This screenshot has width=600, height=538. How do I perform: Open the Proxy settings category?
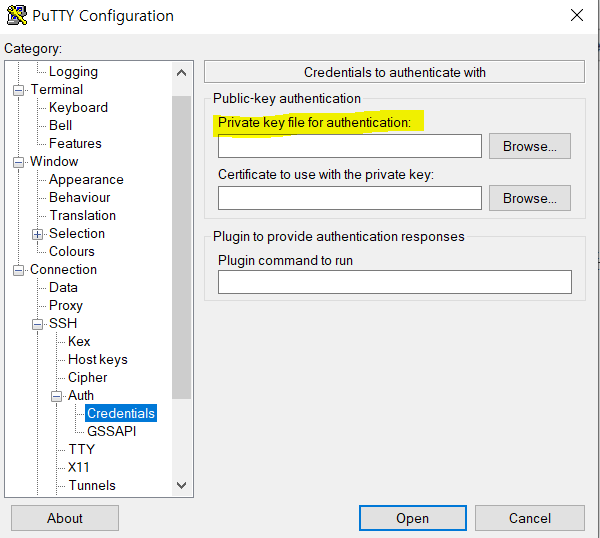(66, 306)
